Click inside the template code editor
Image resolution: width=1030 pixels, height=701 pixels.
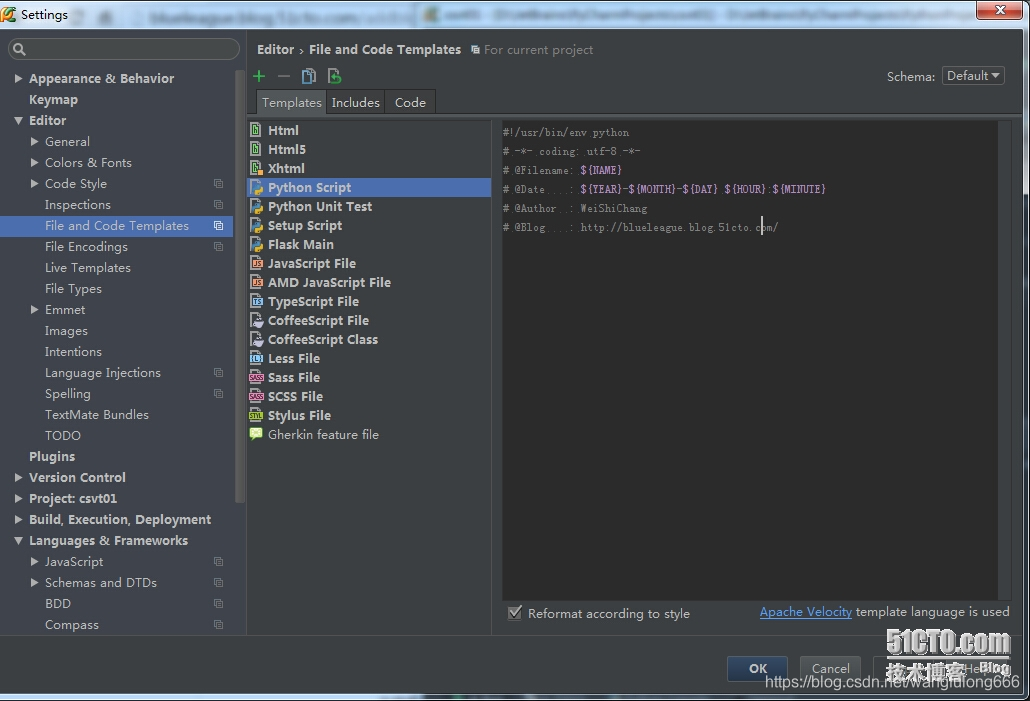[x=750, y=359]
